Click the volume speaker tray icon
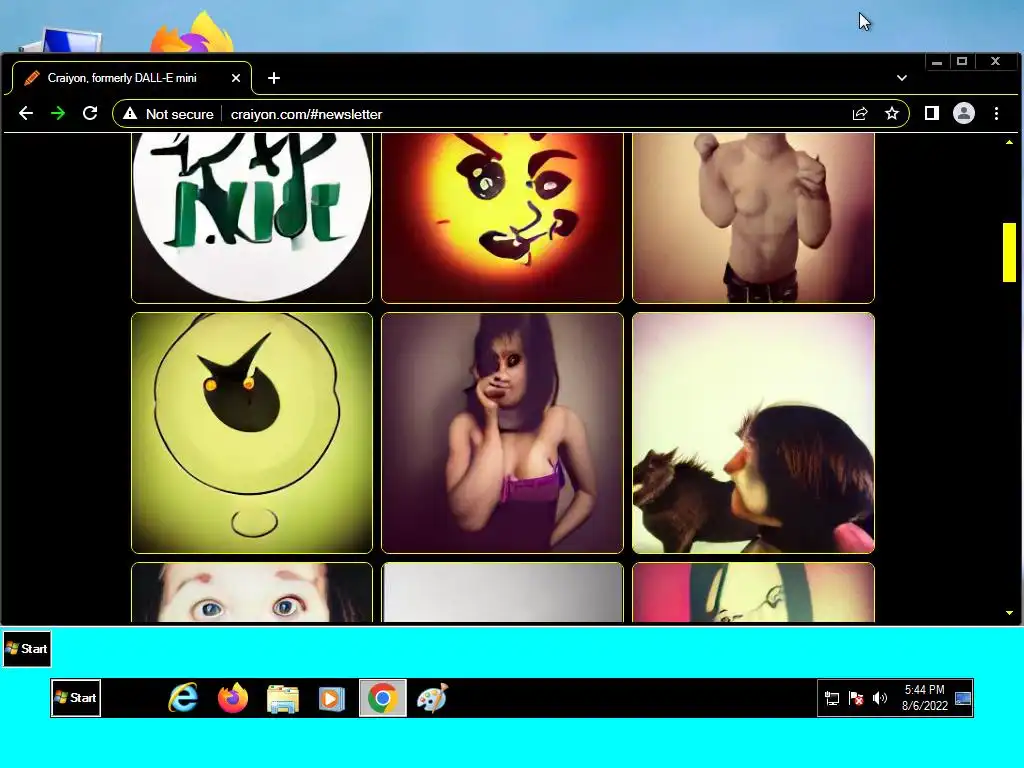Screen dimensions: 1024x768 pos(880,698)
